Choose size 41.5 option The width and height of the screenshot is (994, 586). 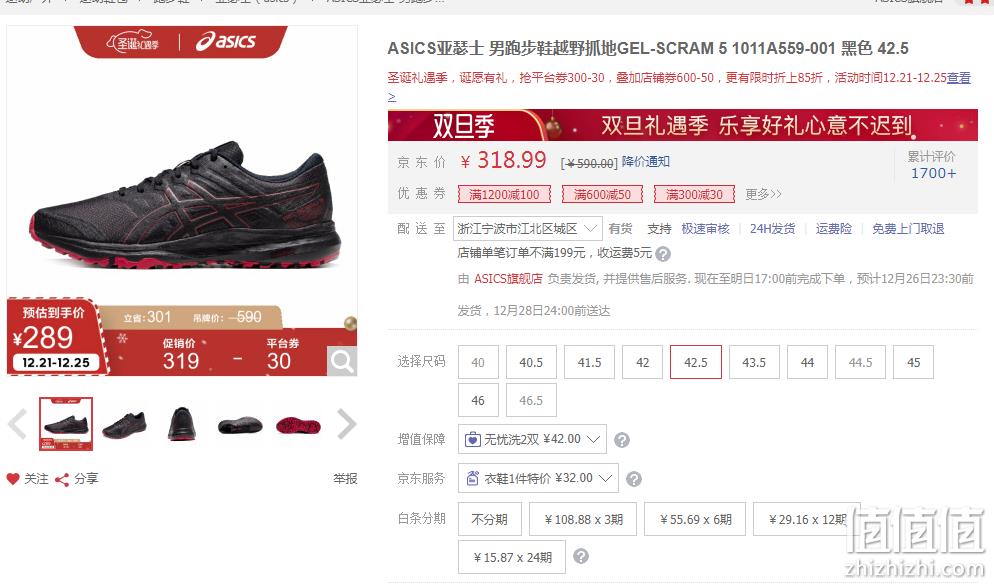click(x=589, y=362)
